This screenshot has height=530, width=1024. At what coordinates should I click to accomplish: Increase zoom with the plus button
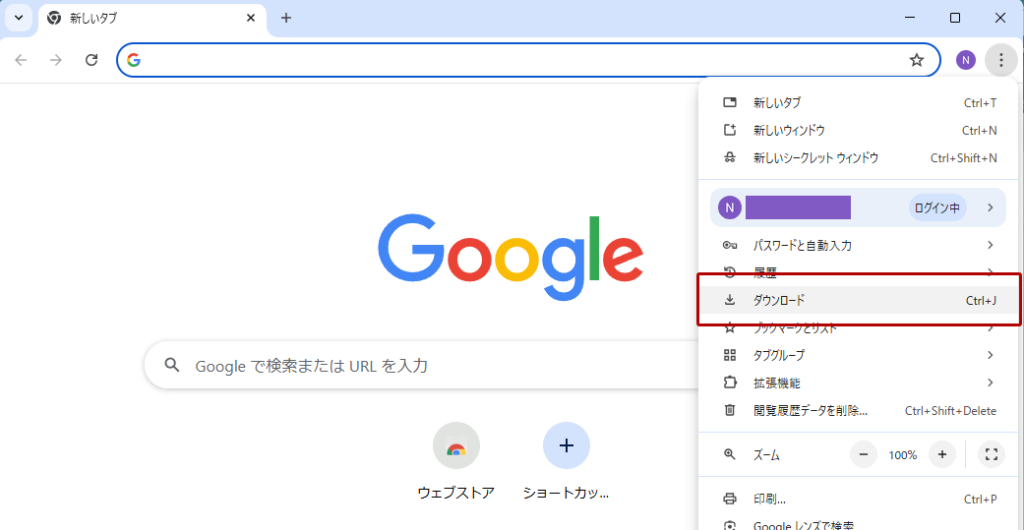tap(942, 454)
